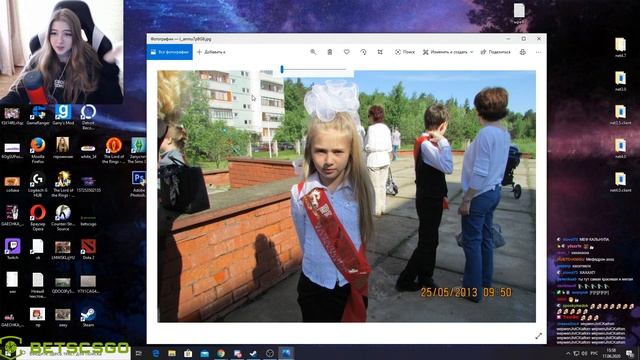The width and height of the screenshot is (640, 360).
Task: Select the vk file on desktop
Action: click(x=38, y=249)
